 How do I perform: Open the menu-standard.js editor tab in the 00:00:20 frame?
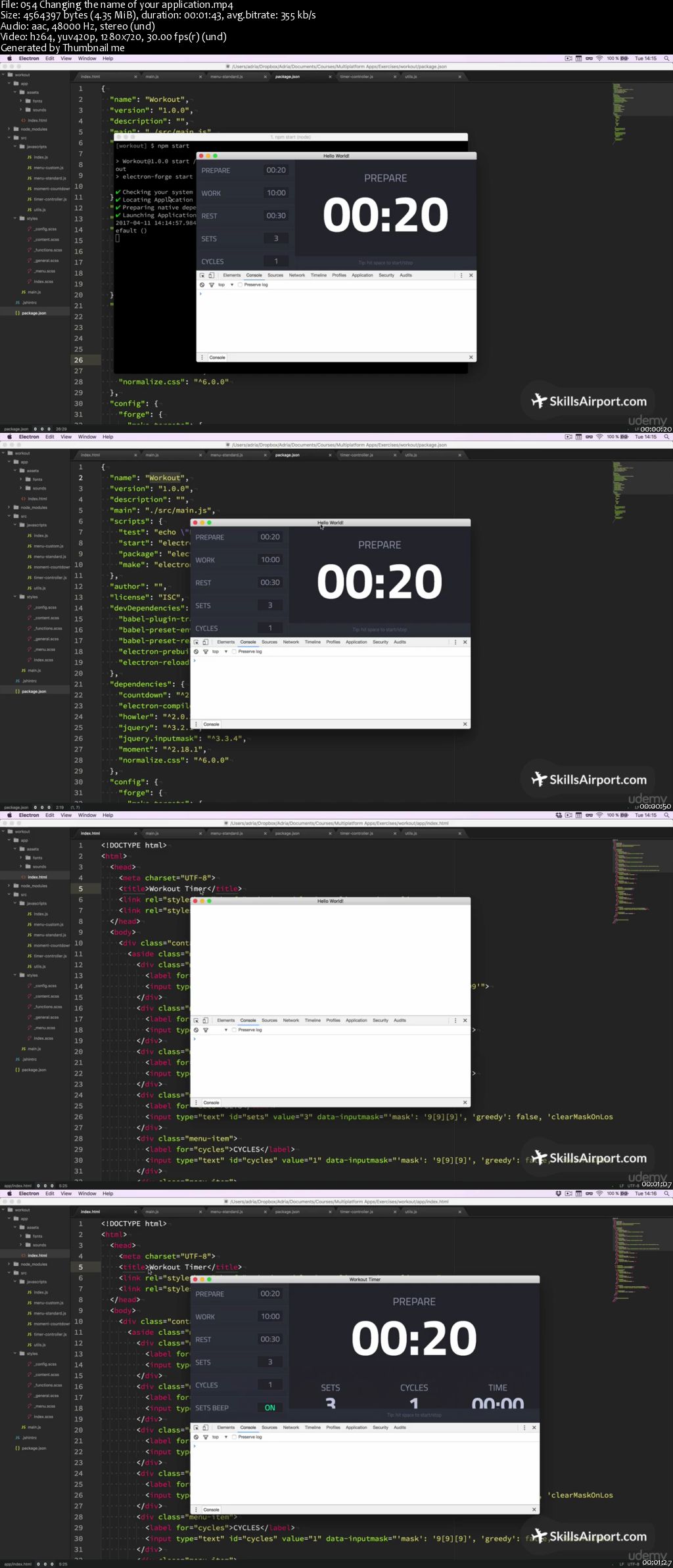(x=227, y=77)
